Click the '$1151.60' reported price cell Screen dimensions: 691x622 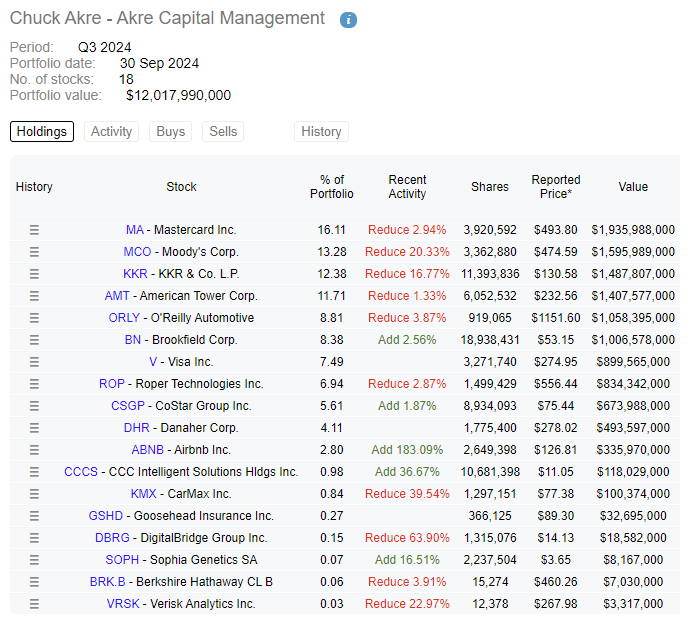[556, 318]
